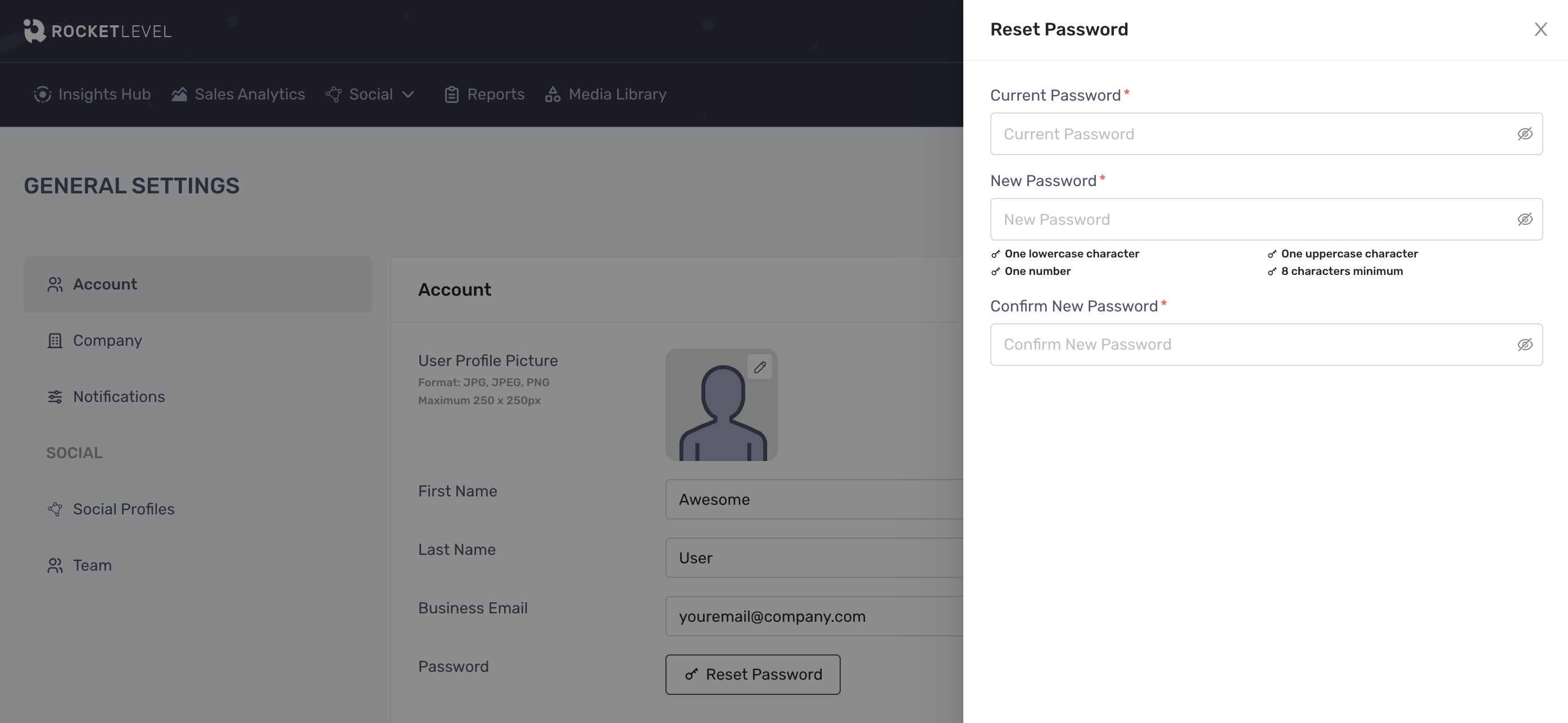Click the 'Confirm New Password' field label
The width and height of the screenshot is (1568, 723).
click(x=1074, y=306)
